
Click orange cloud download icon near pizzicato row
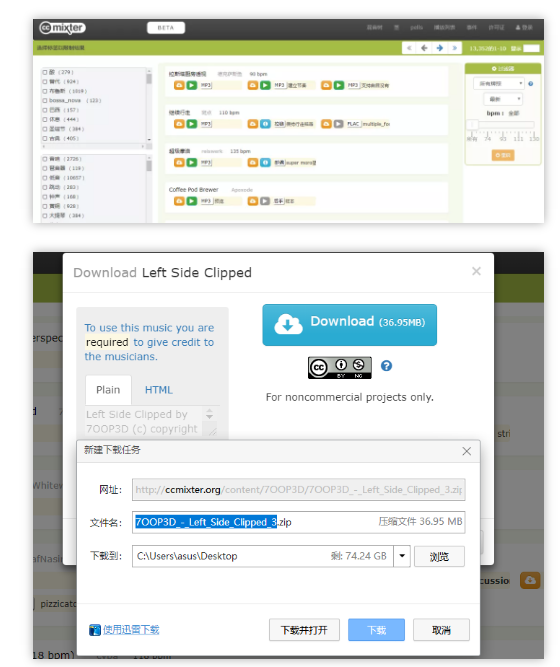(x=530, y=580)
